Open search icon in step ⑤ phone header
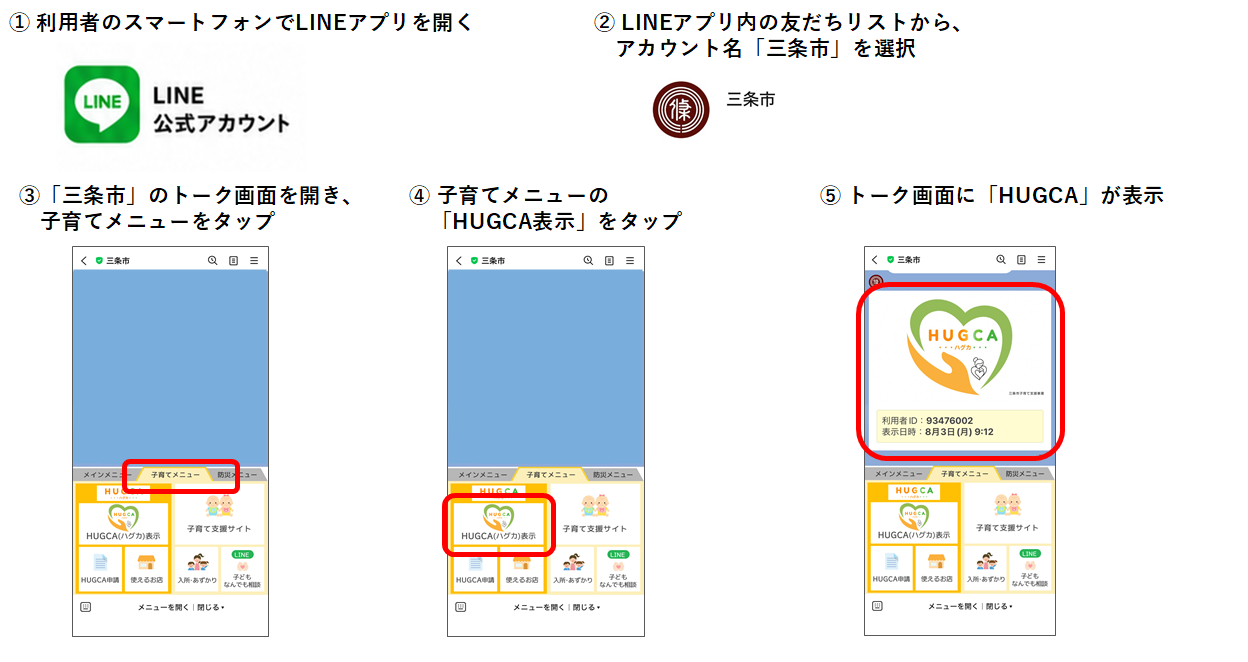 point(1000,259)
